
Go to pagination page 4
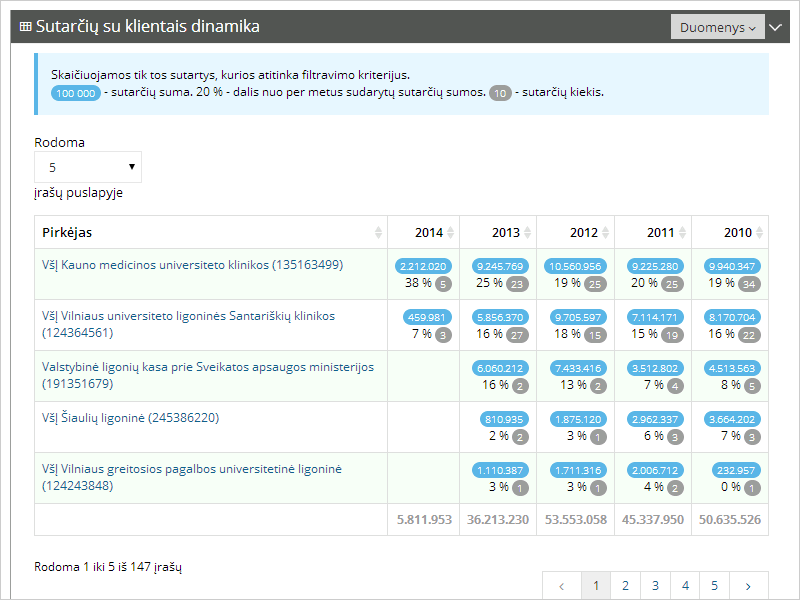tap(685, 586)
